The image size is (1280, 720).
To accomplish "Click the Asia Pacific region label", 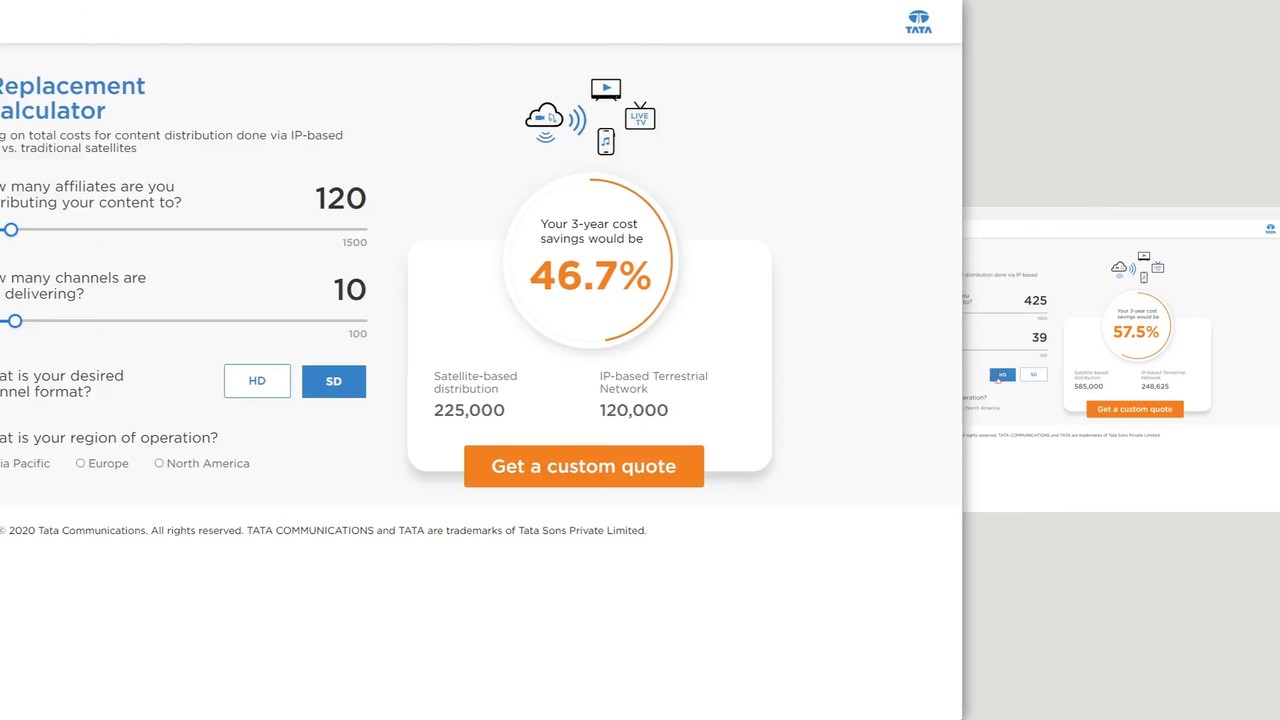I will (25, 464).
